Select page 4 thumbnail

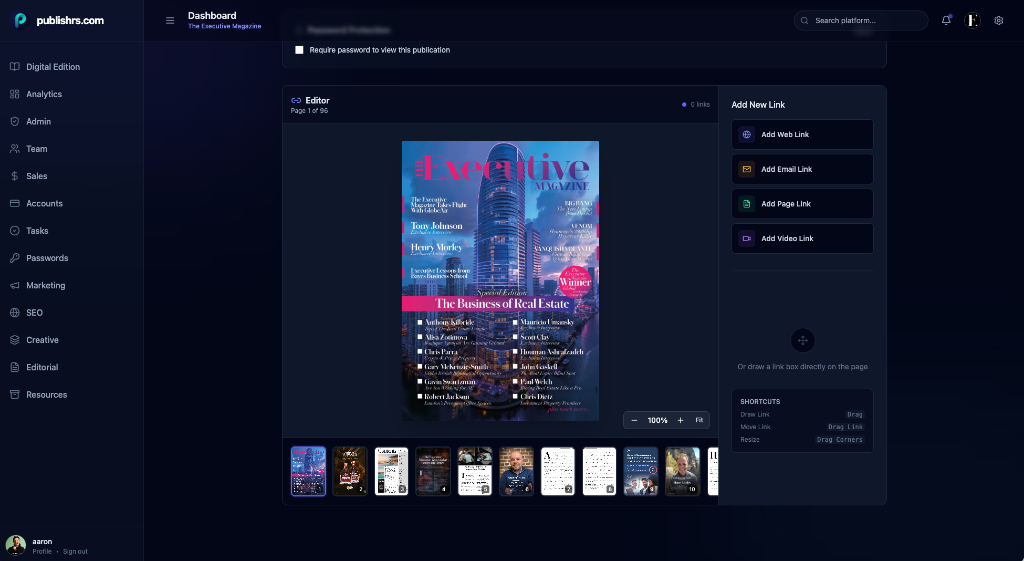coord(433,472)
